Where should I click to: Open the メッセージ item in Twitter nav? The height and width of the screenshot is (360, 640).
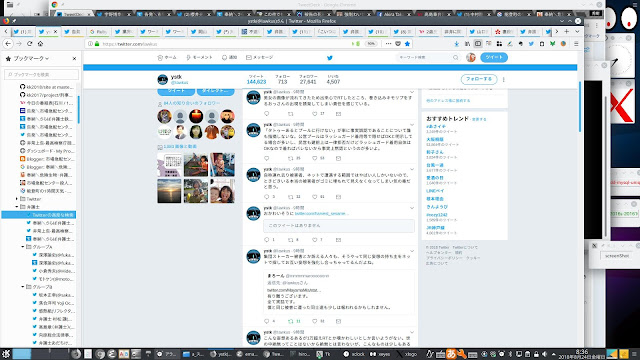pyautogui.click(x=260, y=58)
